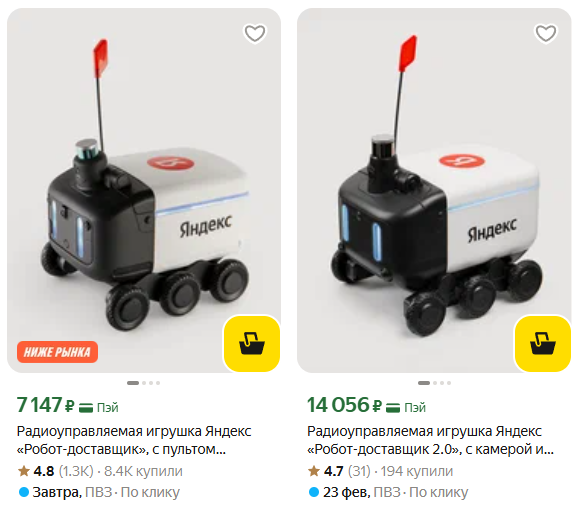Click blue delivery dot next to Завтра
581x519 pixels.
(24, 492)
